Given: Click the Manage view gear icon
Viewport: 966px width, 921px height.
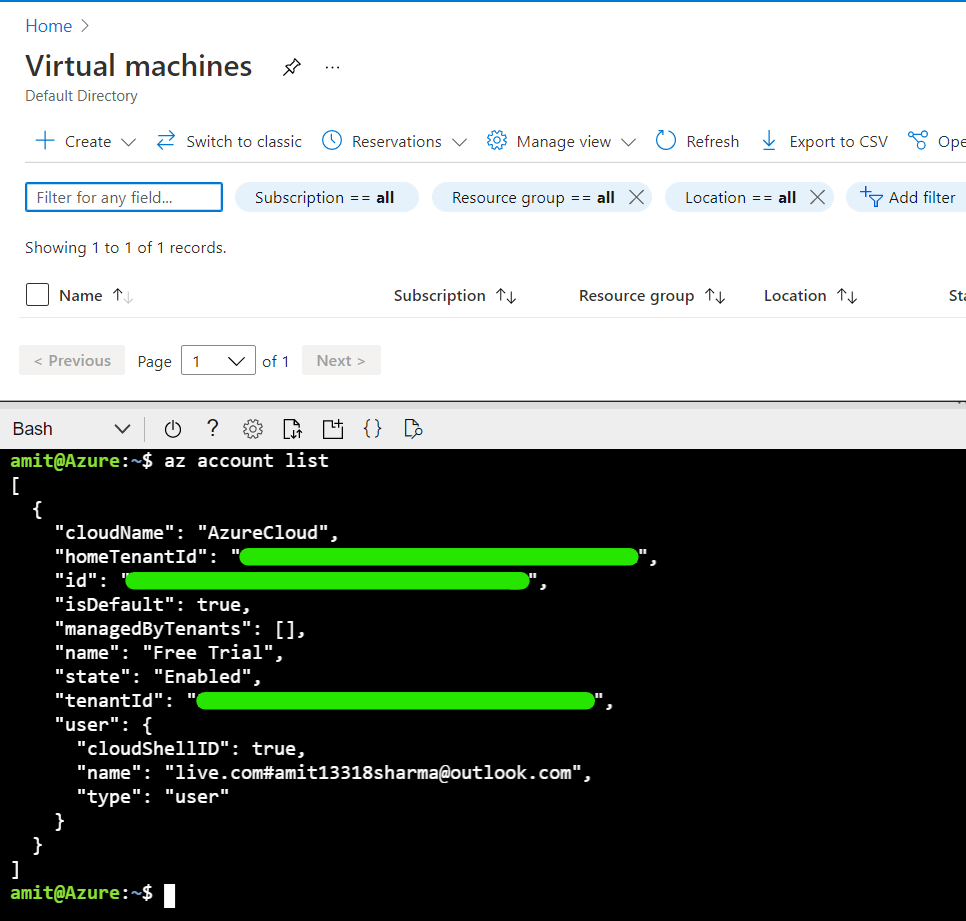Looking at the screenshot, I should [x=497, y=140].
